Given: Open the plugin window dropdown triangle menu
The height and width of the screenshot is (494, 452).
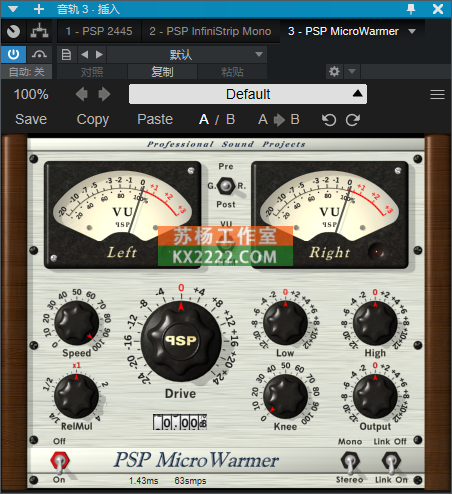Looking at the screenshot, I should [13, 9].
